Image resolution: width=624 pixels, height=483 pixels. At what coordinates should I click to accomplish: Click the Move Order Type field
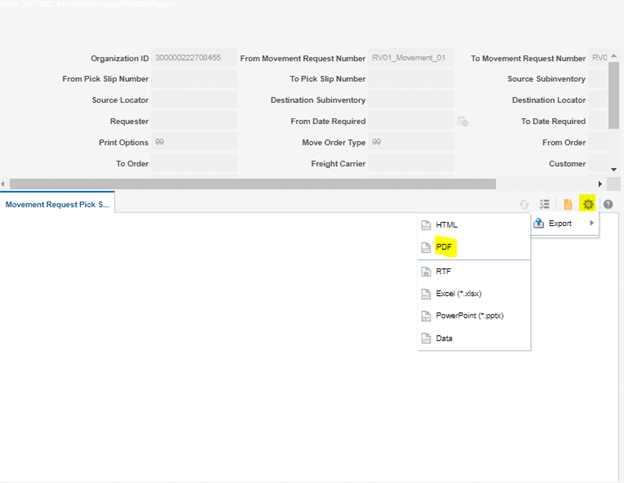[411, 142]
